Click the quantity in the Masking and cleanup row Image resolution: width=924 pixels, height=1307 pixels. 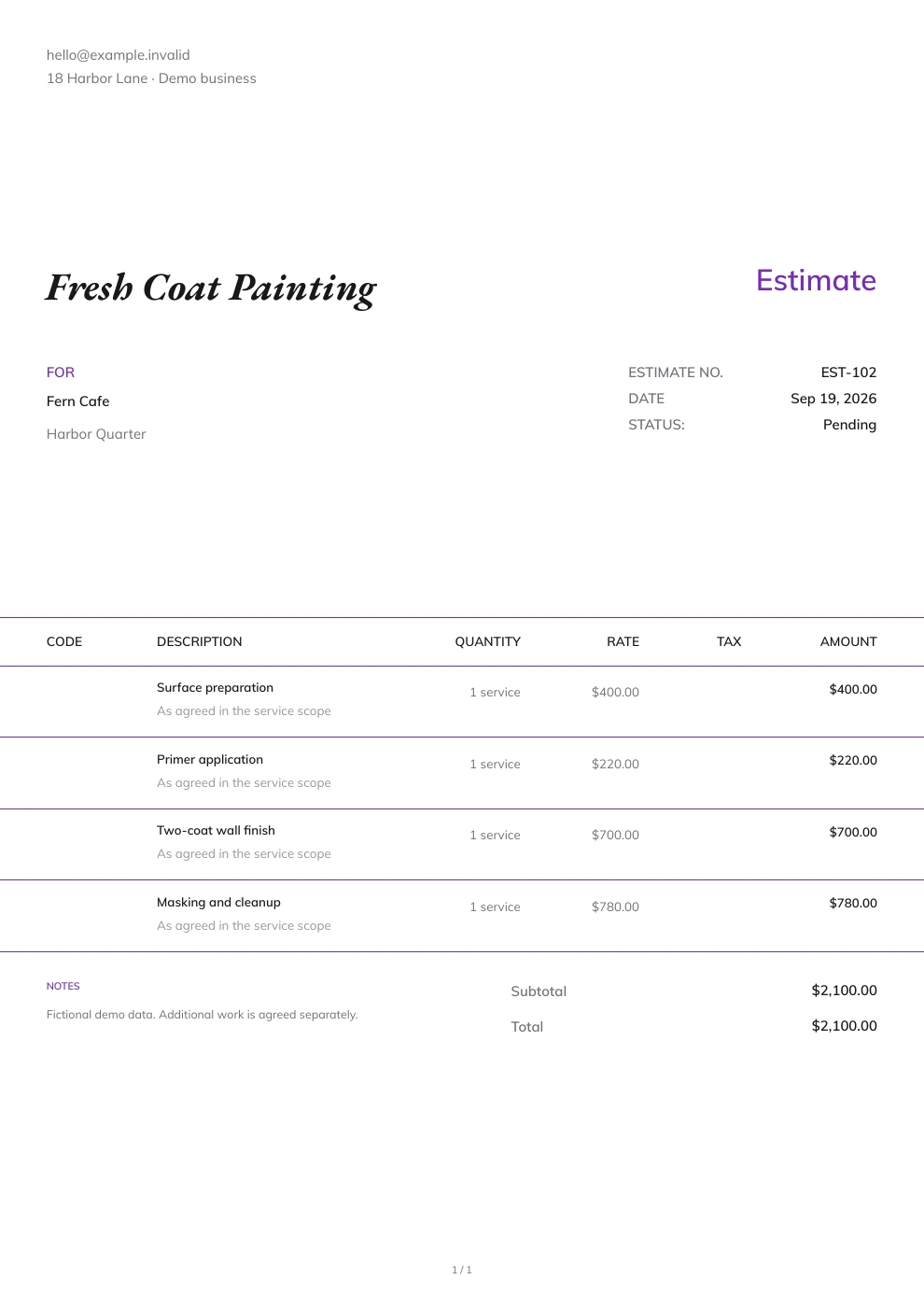coord(495,906)
